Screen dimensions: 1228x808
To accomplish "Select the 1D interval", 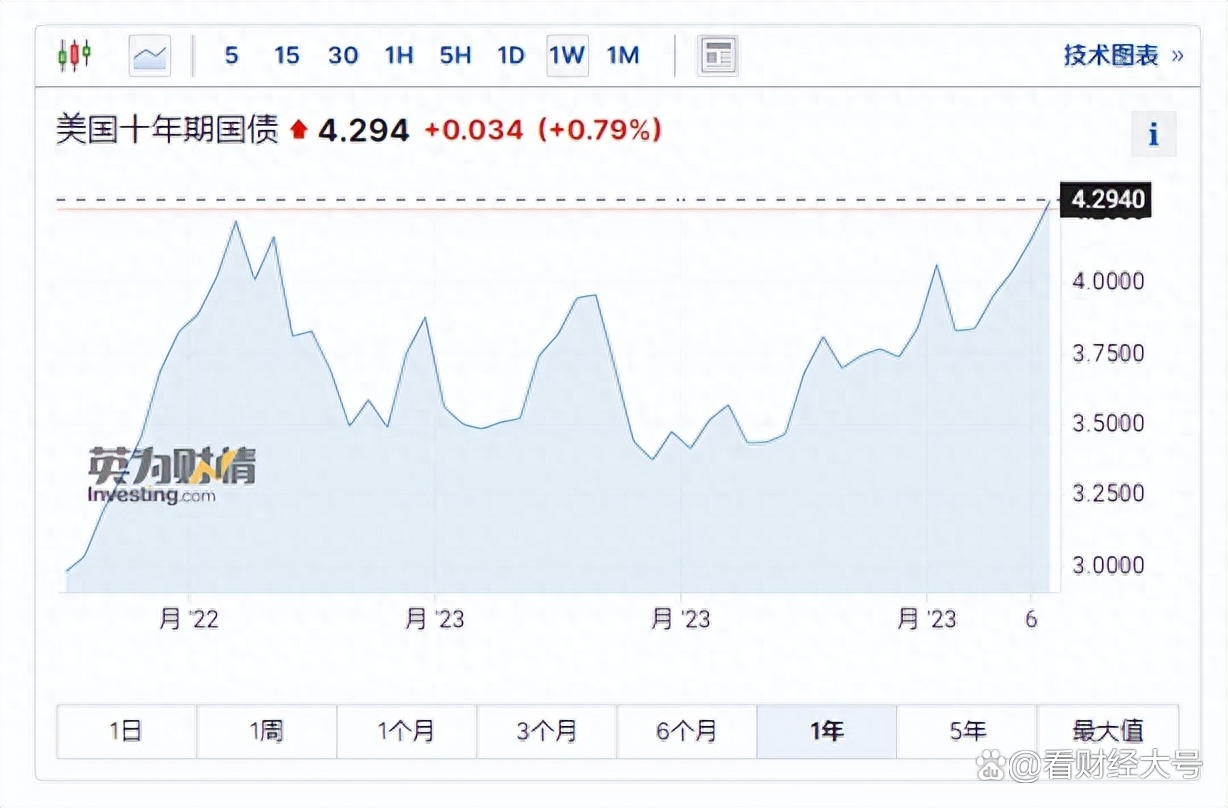I will 511,55.
